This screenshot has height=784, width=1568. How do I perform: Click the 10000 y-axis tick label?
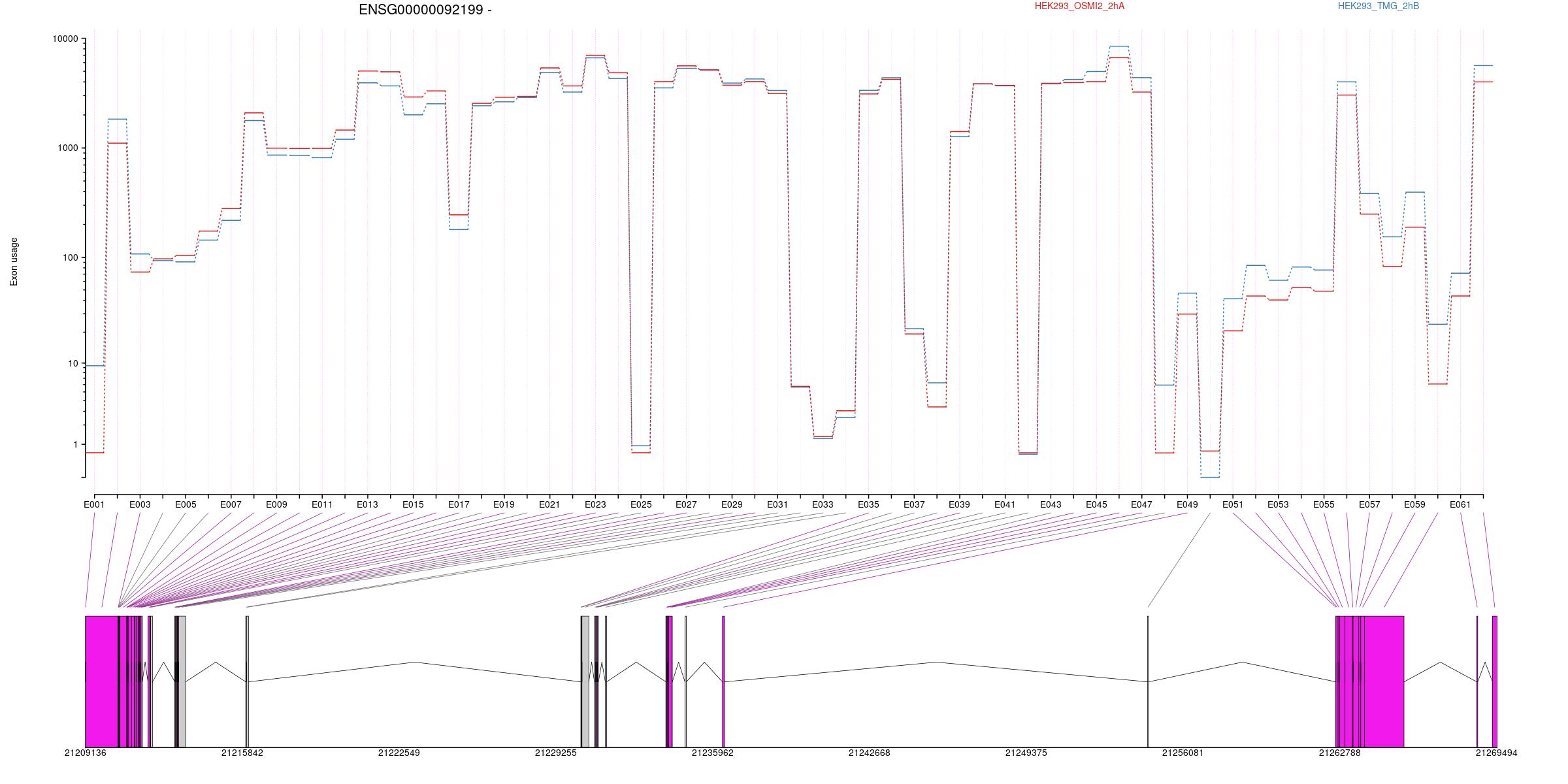click(x=65, y=39)
